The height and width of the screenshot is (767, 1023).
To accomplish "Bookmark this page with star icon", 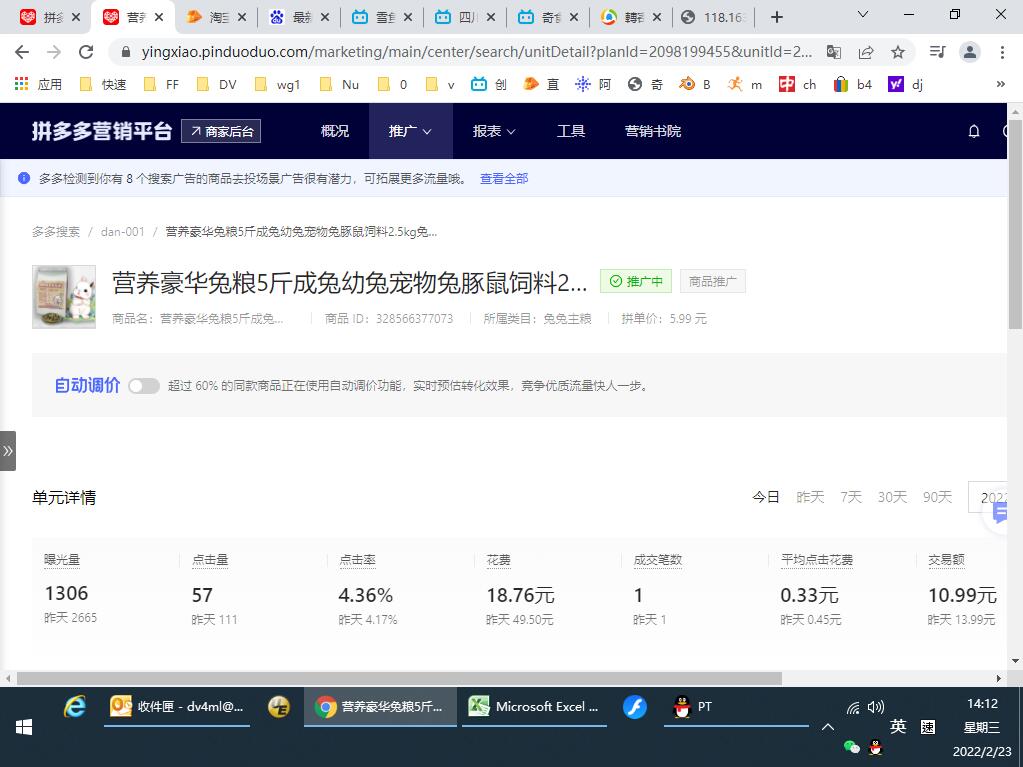I will coord(898,52).
